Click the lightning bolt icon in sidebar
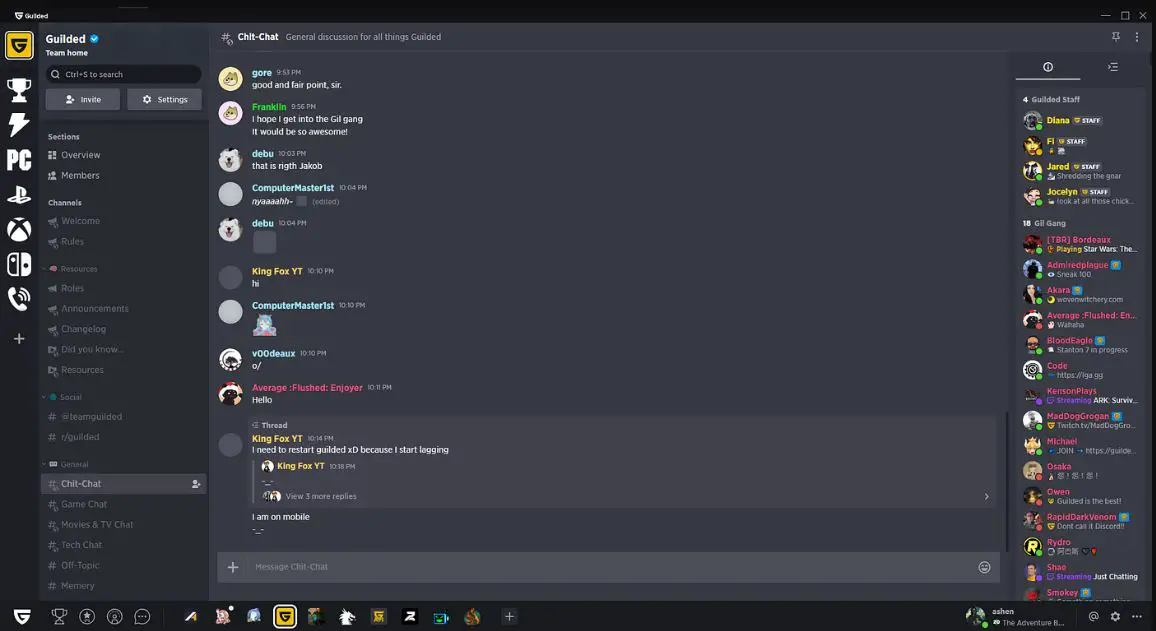1156x631 pixels. click(x=20, y=124)
